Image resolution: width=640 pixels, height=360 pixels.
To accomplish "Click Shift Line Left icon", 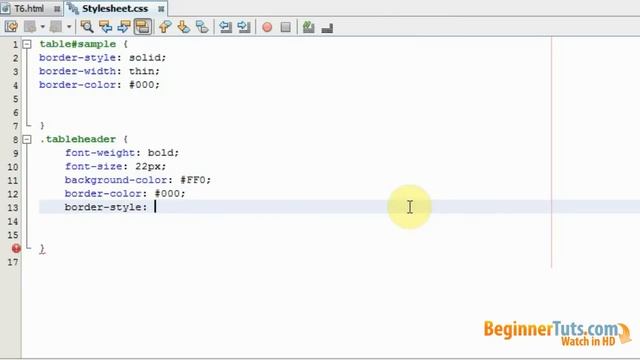I will coord(225,27).
